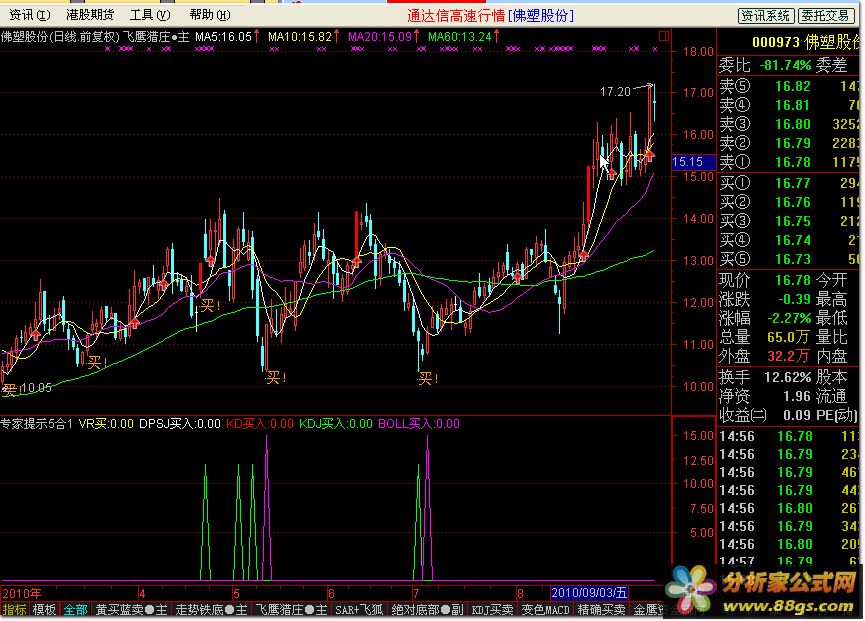This screenshot has height=621, width=865.
Task: Click the 专家提示5合1 indicator name
Action: (36, 424)
